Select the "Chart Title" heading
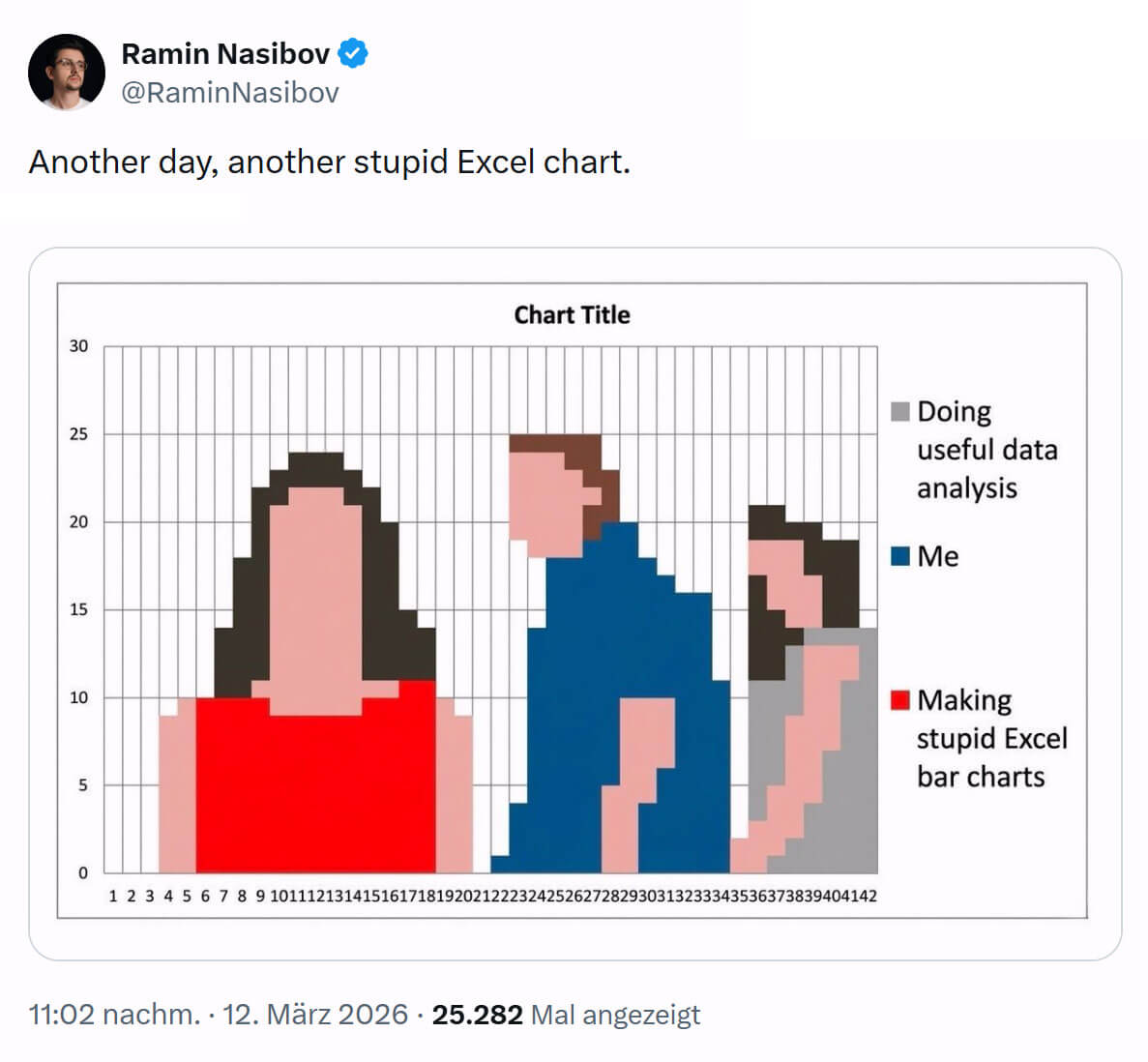This screenshot has width=1148, height=1062. (x=572, y=315)
